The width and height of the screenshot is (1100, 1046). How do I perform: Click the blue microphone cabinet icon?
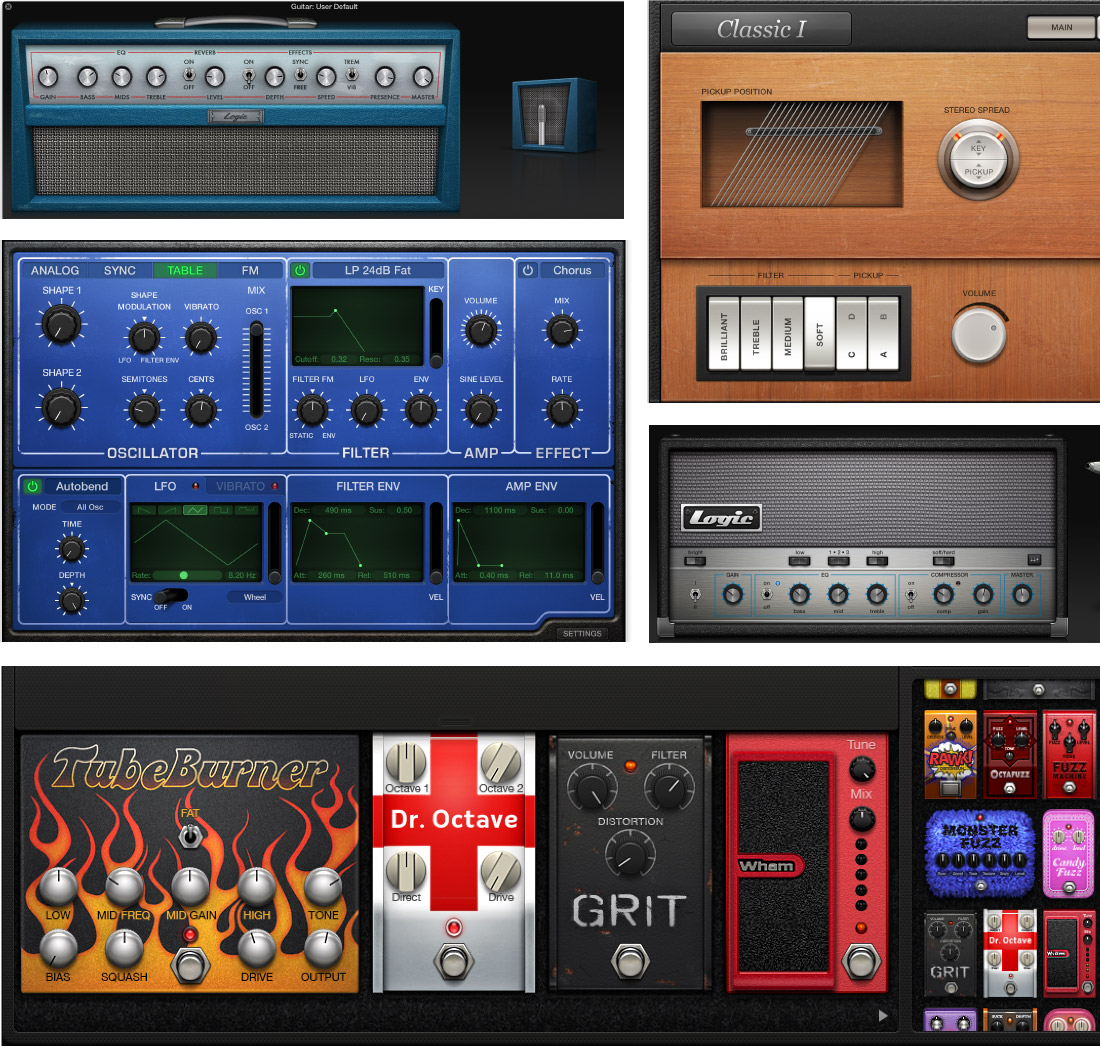tap(554, 115)
